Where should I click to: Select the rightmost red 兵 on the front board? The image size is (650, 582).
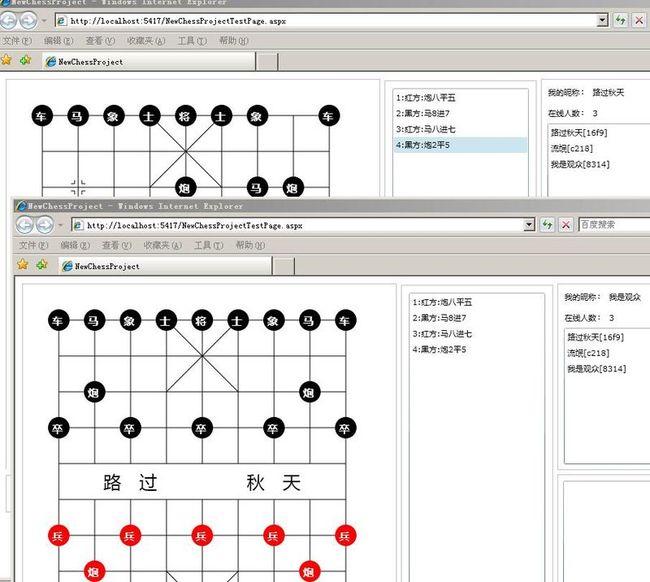[x=345, y=536]
